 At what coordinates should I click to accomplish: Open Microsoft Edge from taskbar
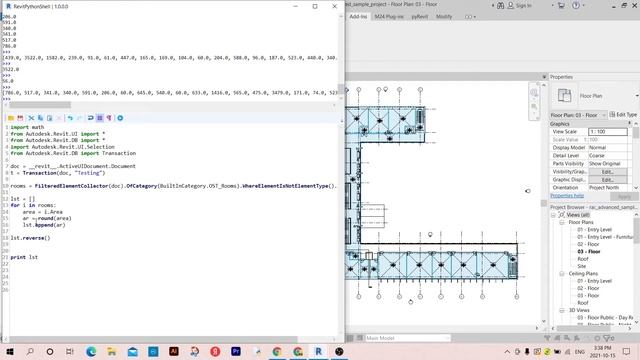(91, 352)
